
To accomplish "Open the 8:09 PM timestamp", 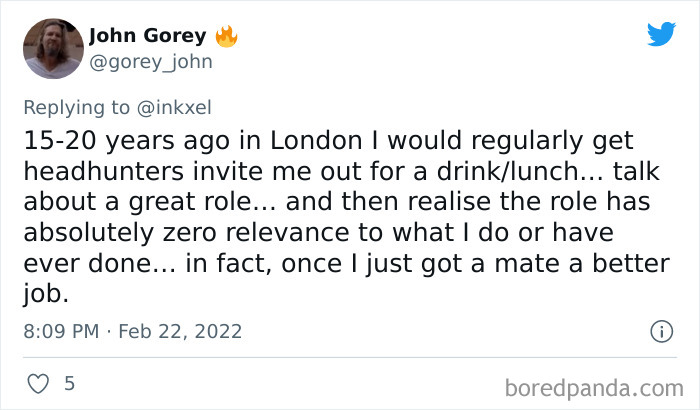I will (59, 330).
